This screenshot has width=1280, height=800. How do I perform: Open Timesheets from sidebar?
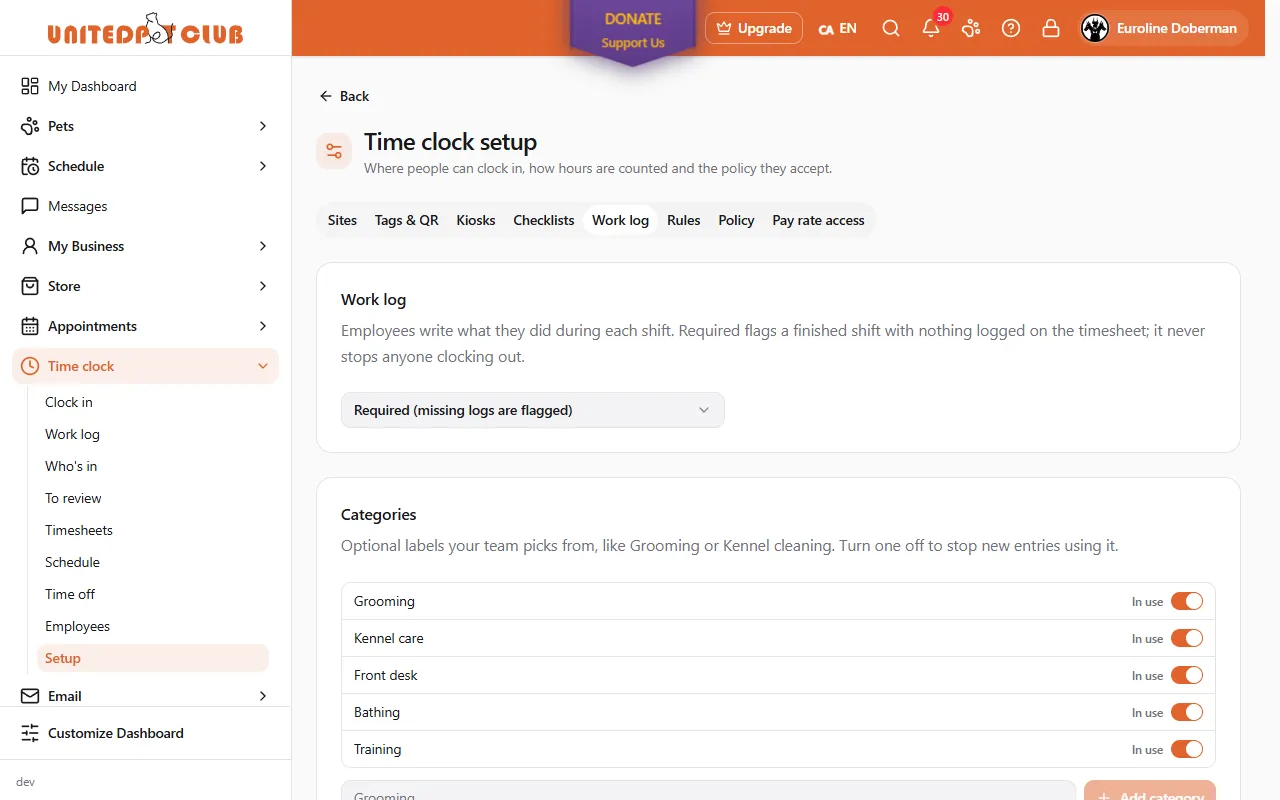tap(79, 530)
